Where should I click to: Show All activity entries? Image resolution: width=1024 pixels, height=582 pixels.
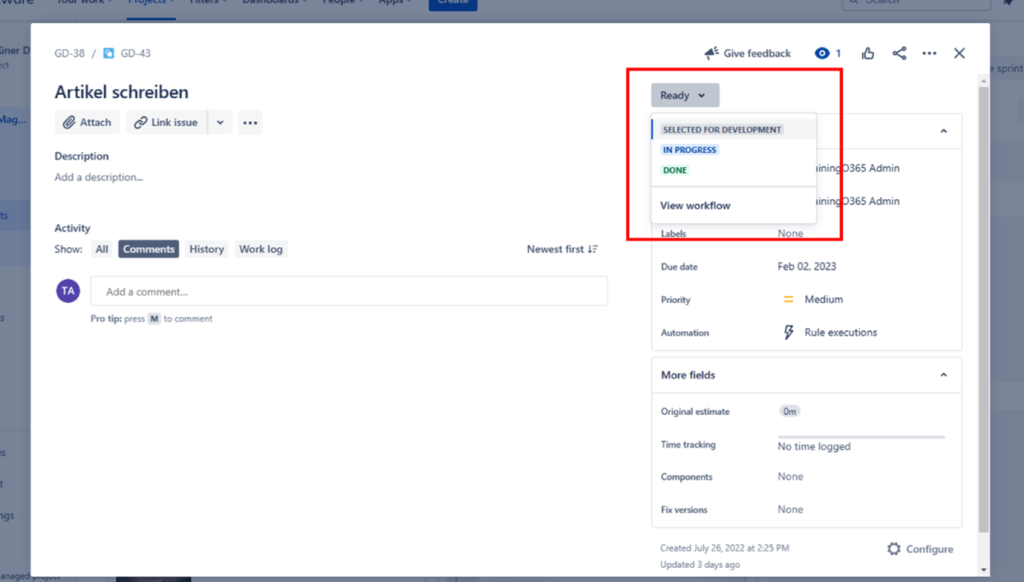tap(101, 249)
